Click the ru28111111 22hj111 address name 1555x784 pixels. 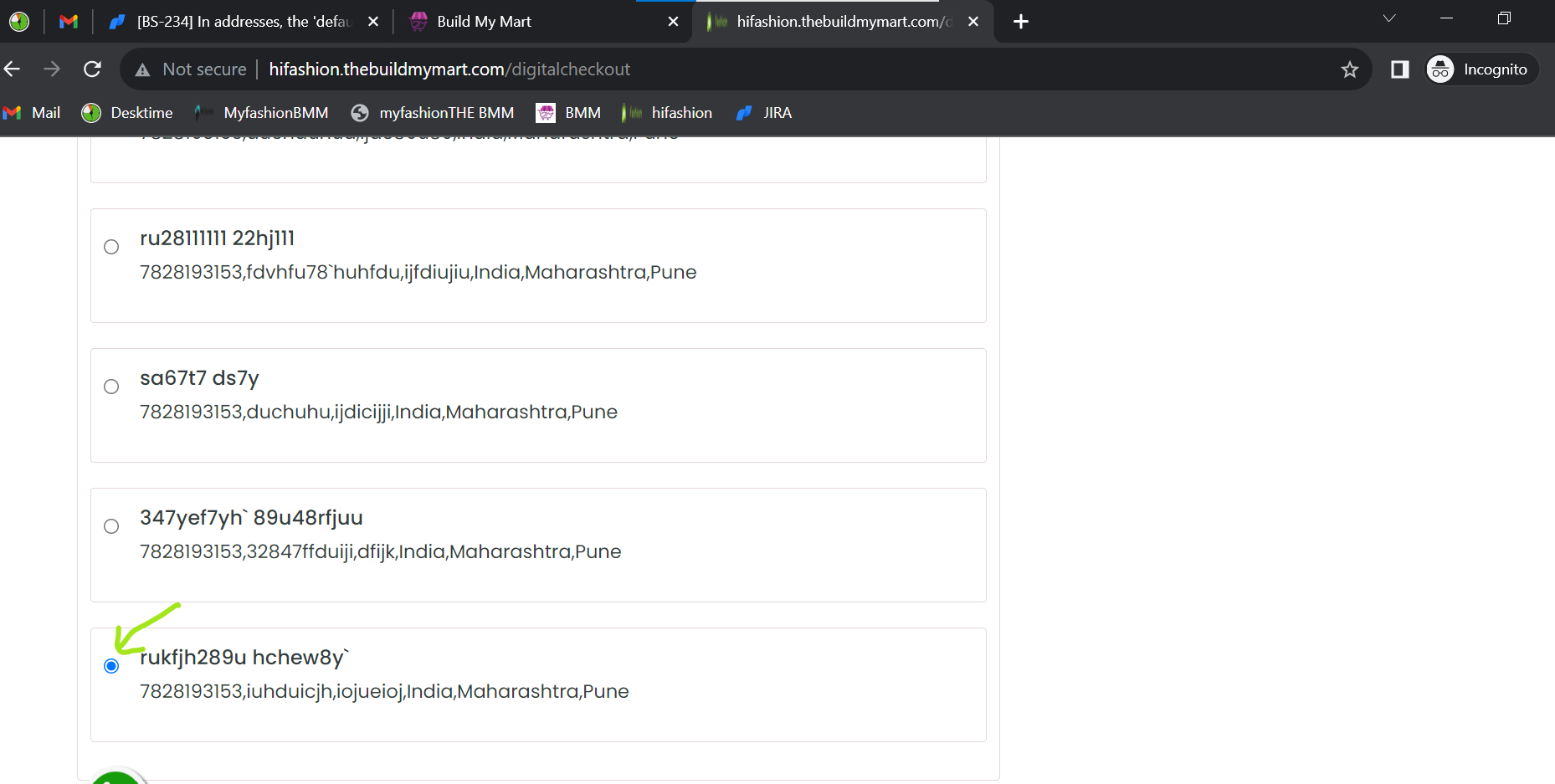[x=218, y=238]
